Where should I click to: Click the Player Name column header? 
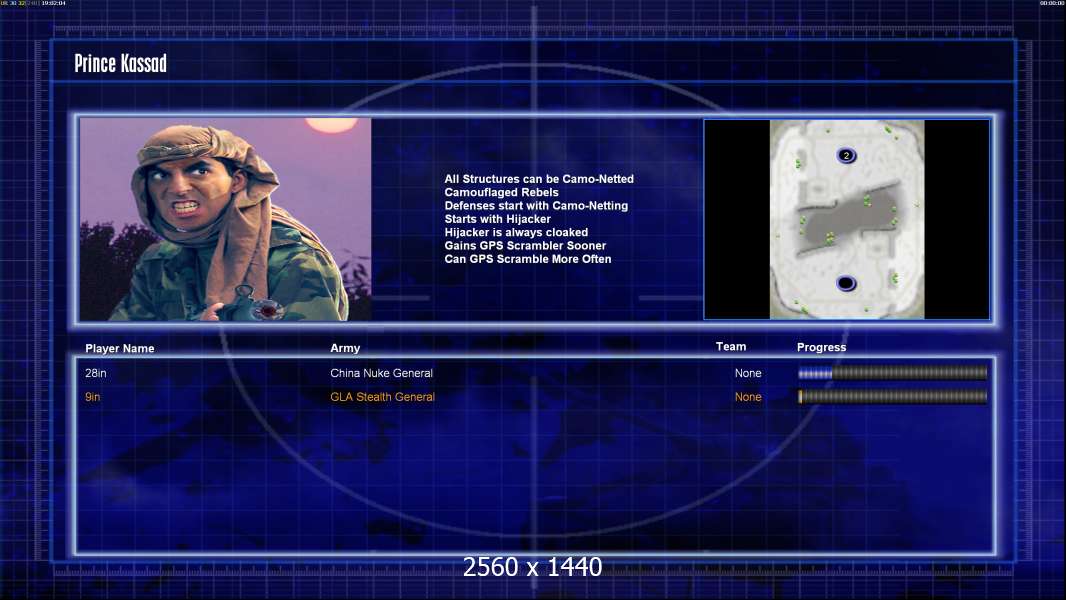120,348
